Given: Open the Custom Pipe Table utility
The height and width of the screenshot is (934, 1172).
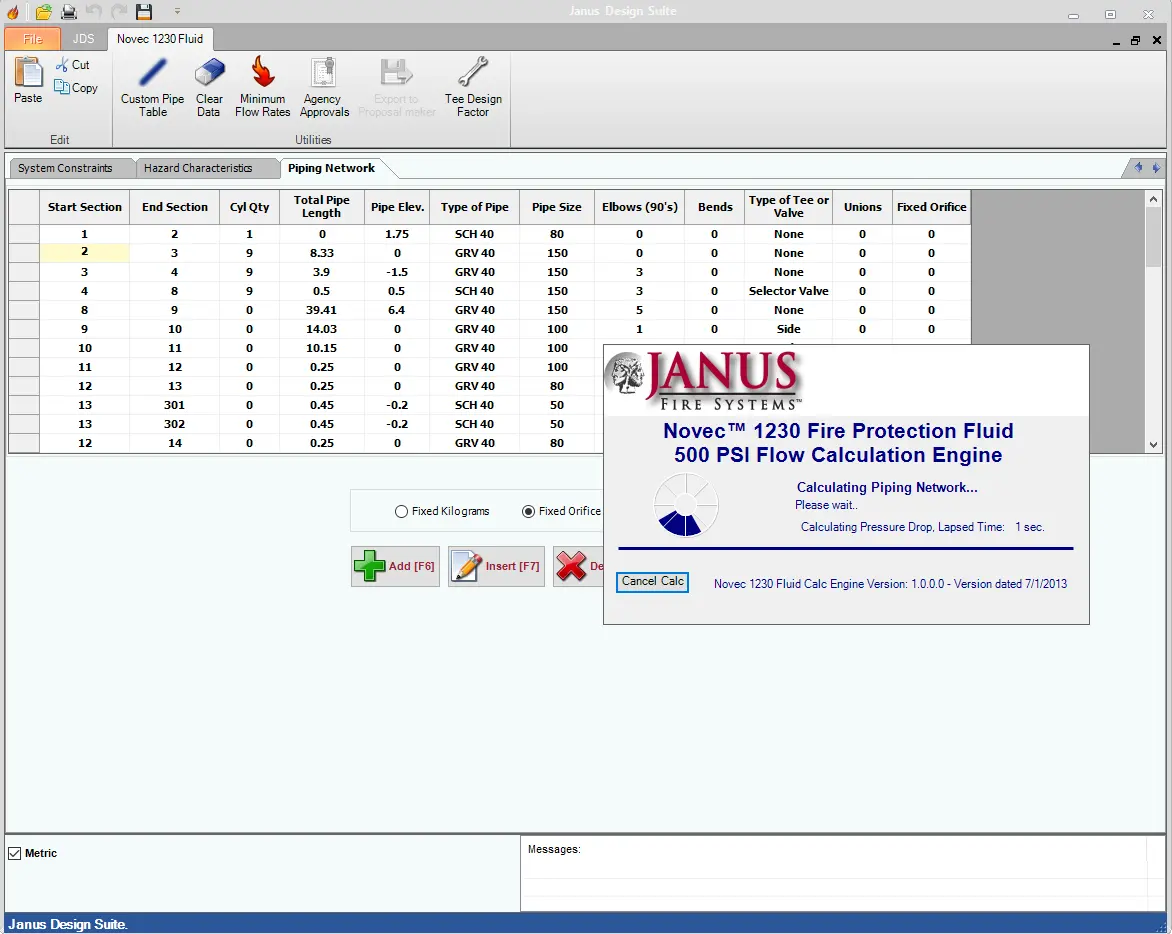Looking at the screenshot, I should tap(152, 87).
